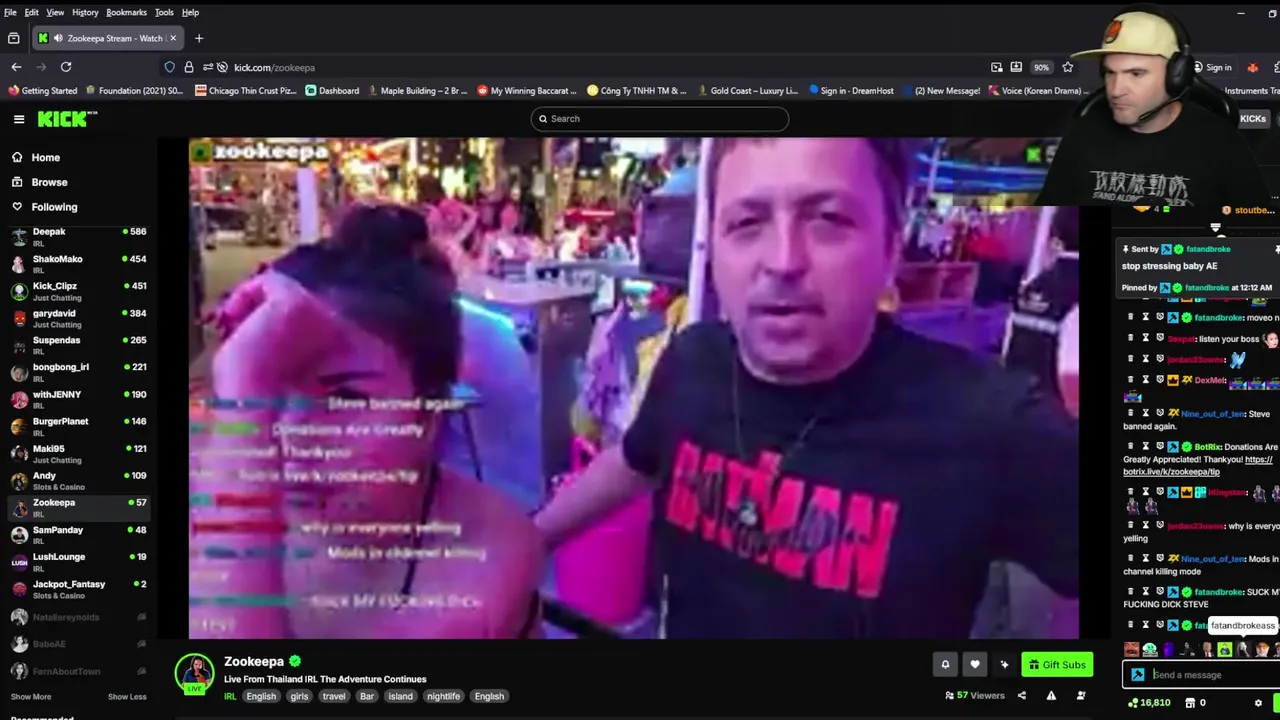Screen dimensions: 1280x720
Task: Click Sign in on Firefox toolbar
Action: click(1212, 67)
